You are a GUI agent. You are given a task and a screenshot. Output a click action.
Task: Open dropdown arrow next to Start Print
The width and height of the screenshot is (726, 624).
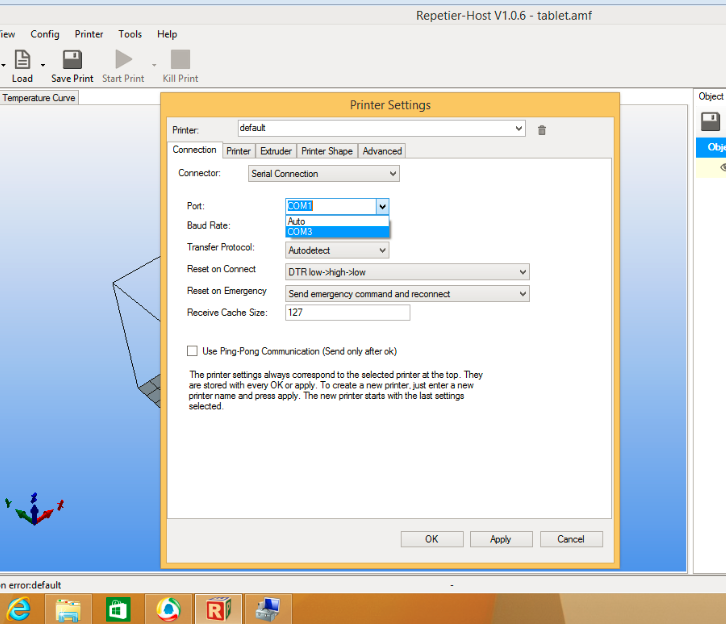[x=154, y=65]
